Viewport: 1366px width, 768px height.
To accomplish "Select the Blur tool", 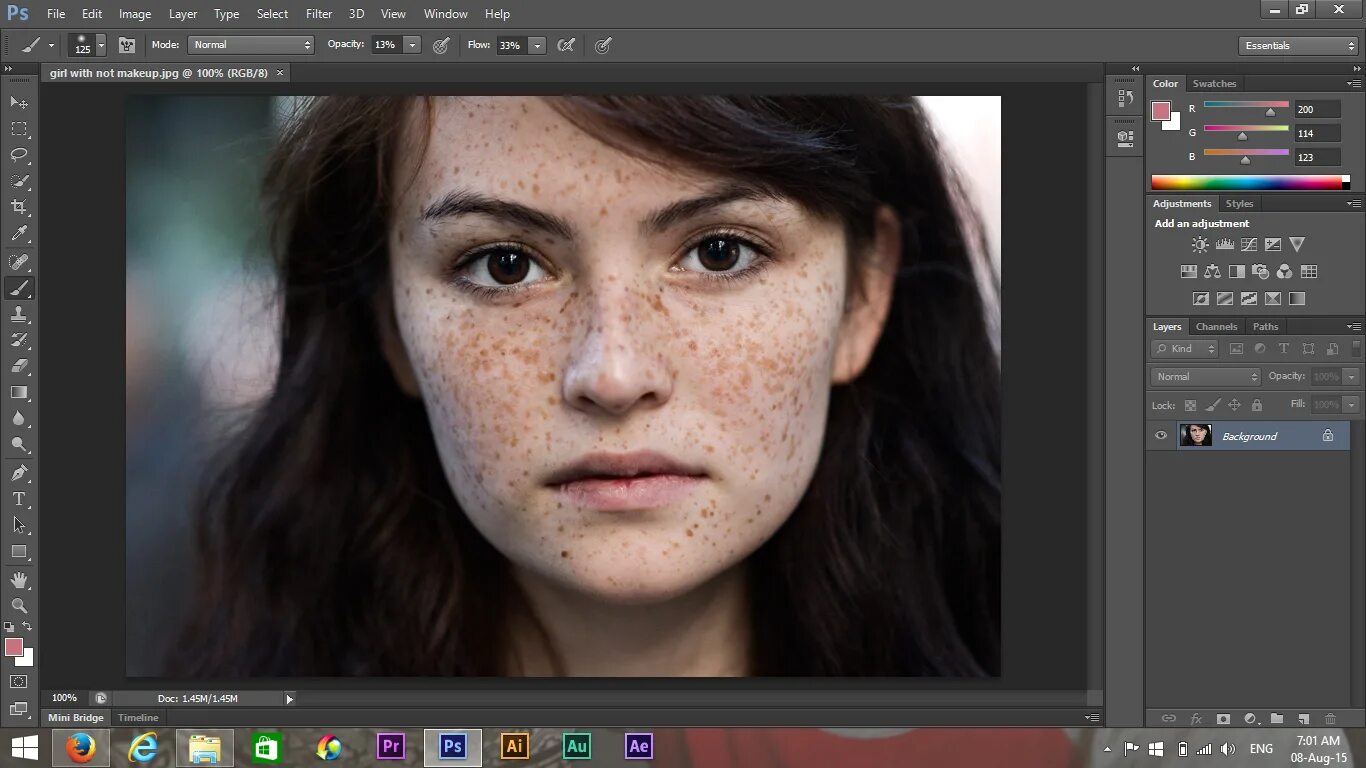I will click(x=19, y=419).
